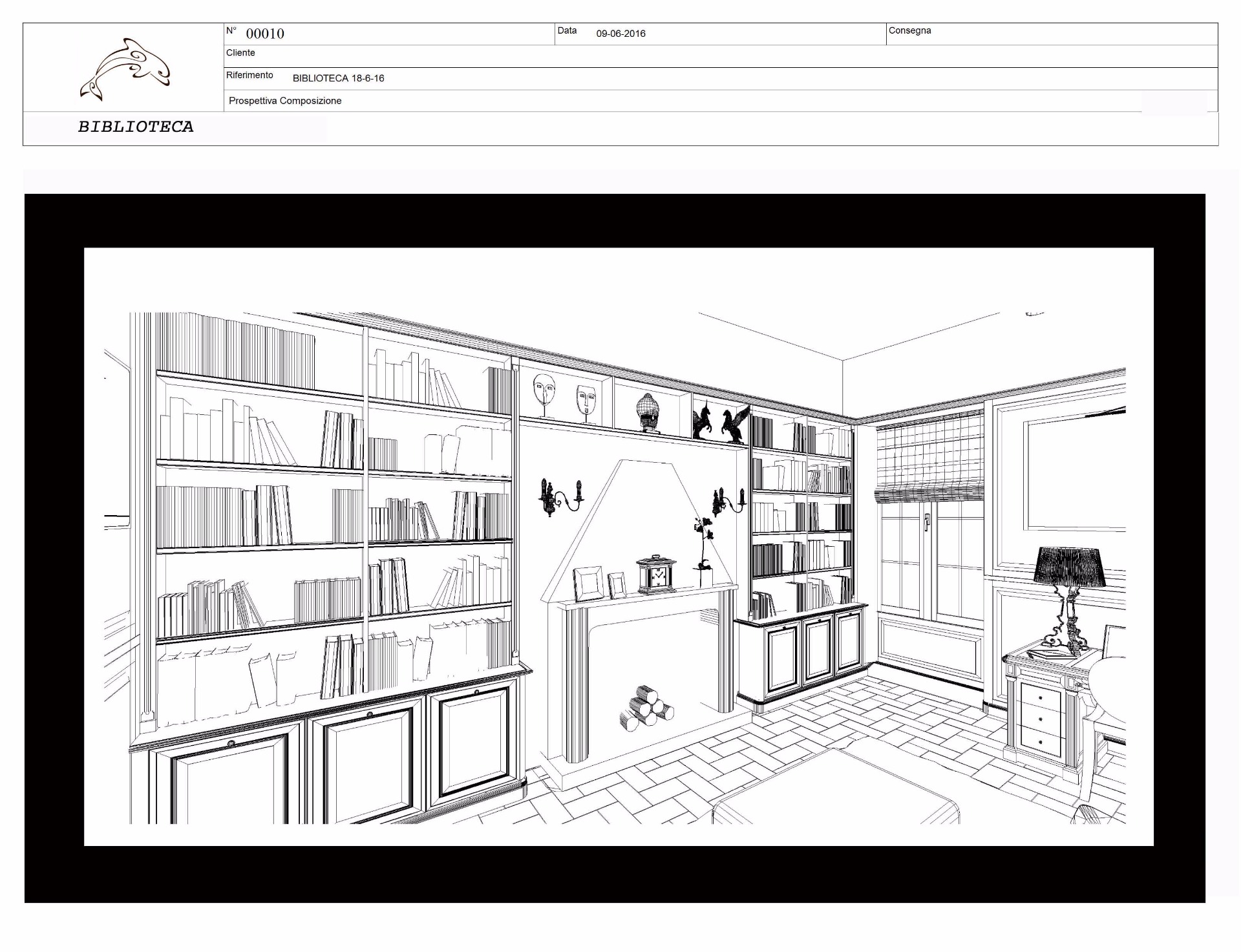Image resolution: width=1241 pixels, height=952 pixels.
Task: Click the date 09-06-2016
Action: click(620, 34)
